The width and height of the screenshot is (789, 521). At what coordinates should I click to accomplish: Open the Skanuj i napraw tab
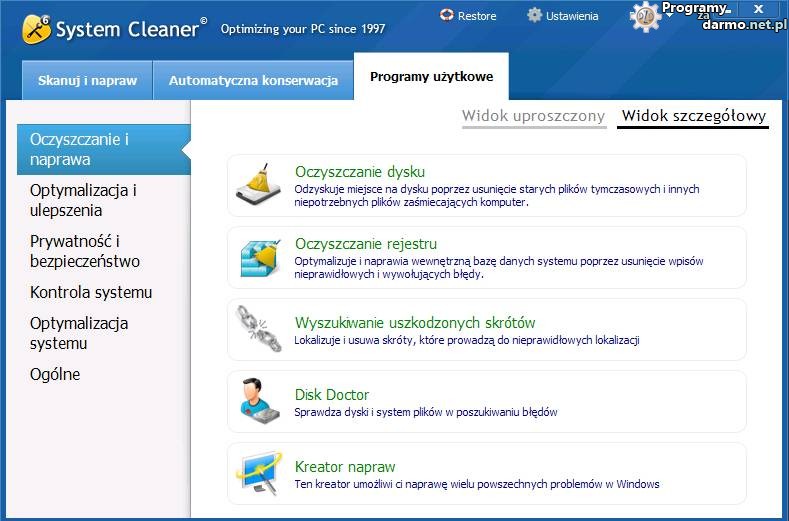pos(87,80)
